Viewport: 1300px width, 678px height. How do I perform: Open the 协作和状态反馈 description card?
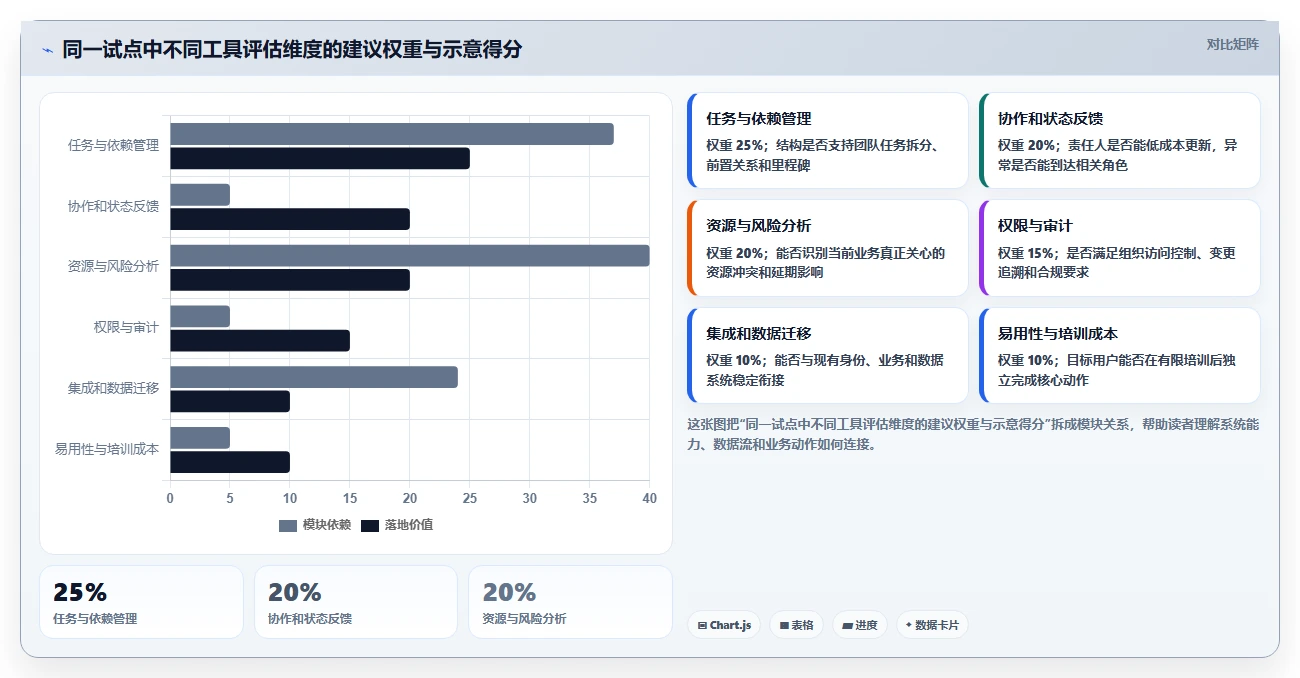1120,141
